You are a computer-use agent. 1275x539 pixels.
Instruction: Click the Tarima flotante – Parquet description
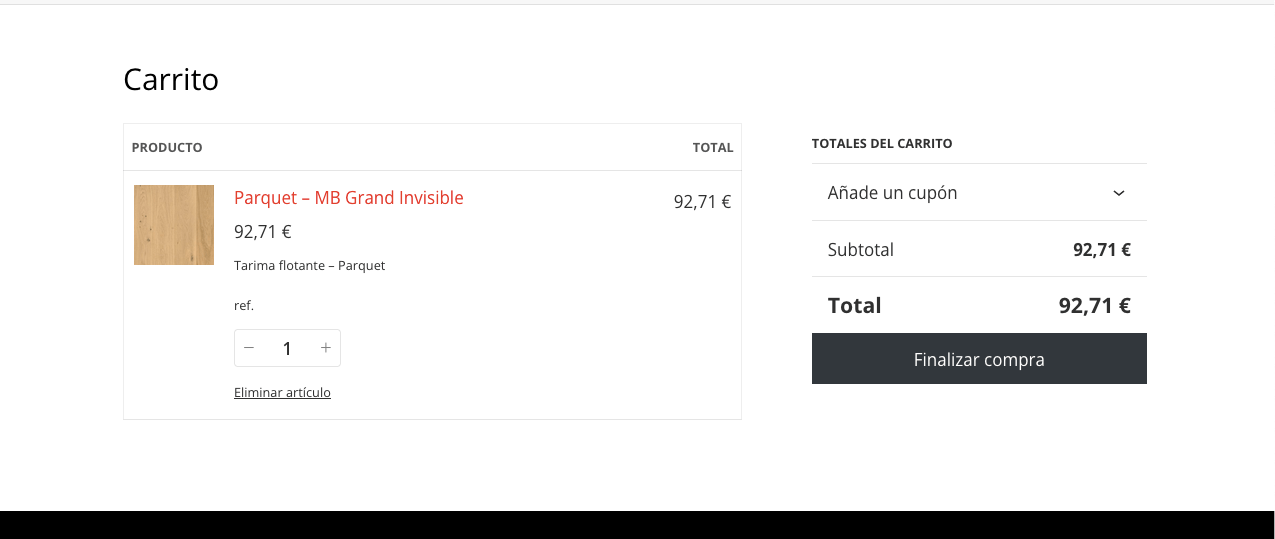coord(310,266)
